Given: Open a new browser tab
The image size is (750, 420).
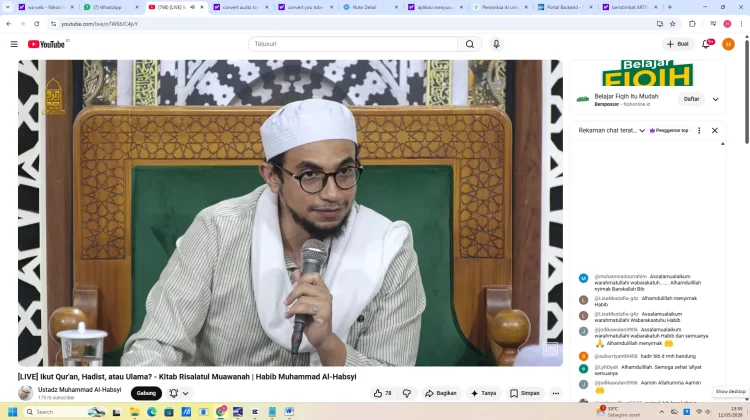Looking at the screenshot, I should click(x=670, y=7).
